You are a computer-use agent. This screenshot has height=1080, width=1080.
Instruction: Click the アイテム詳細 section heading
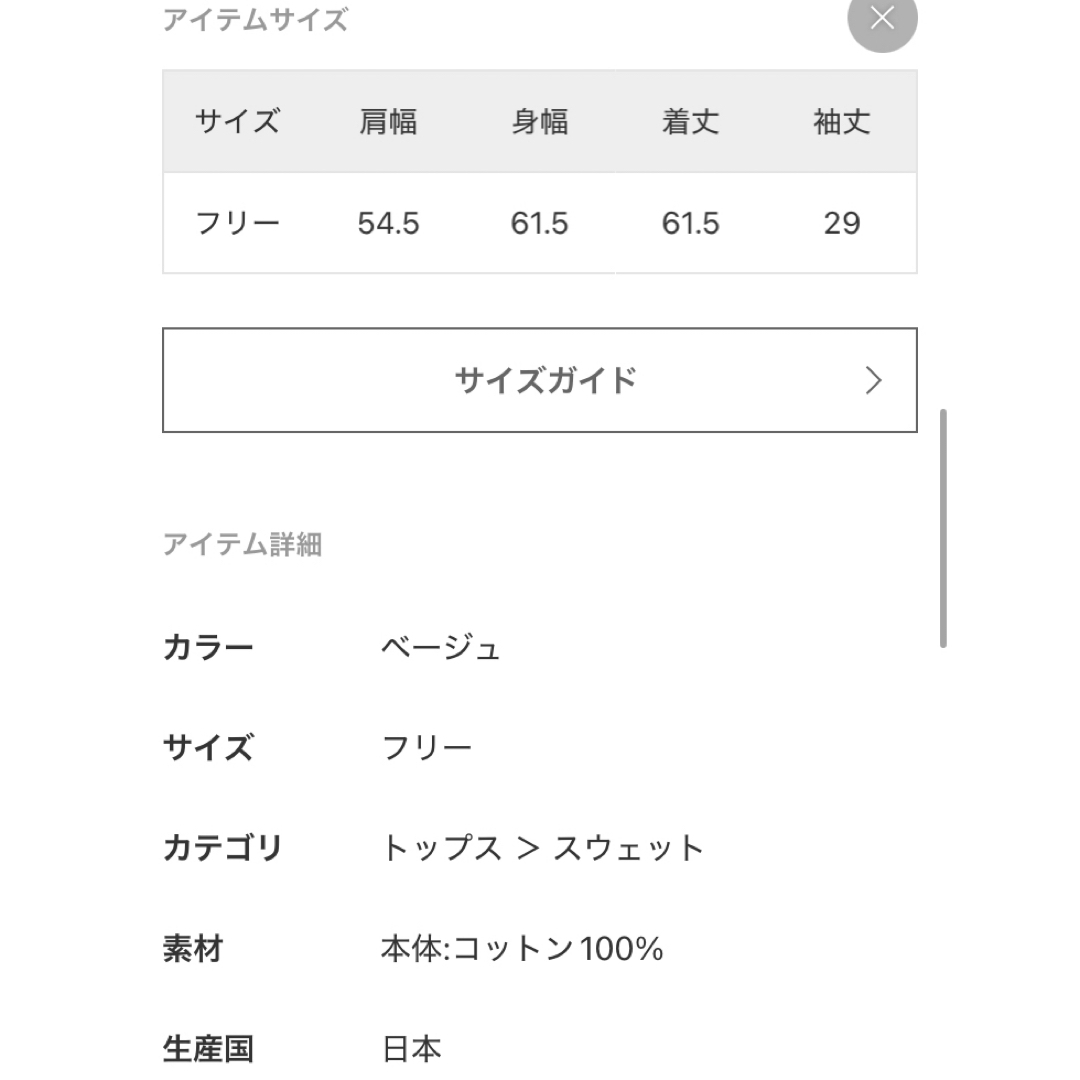tap(242, 544)
